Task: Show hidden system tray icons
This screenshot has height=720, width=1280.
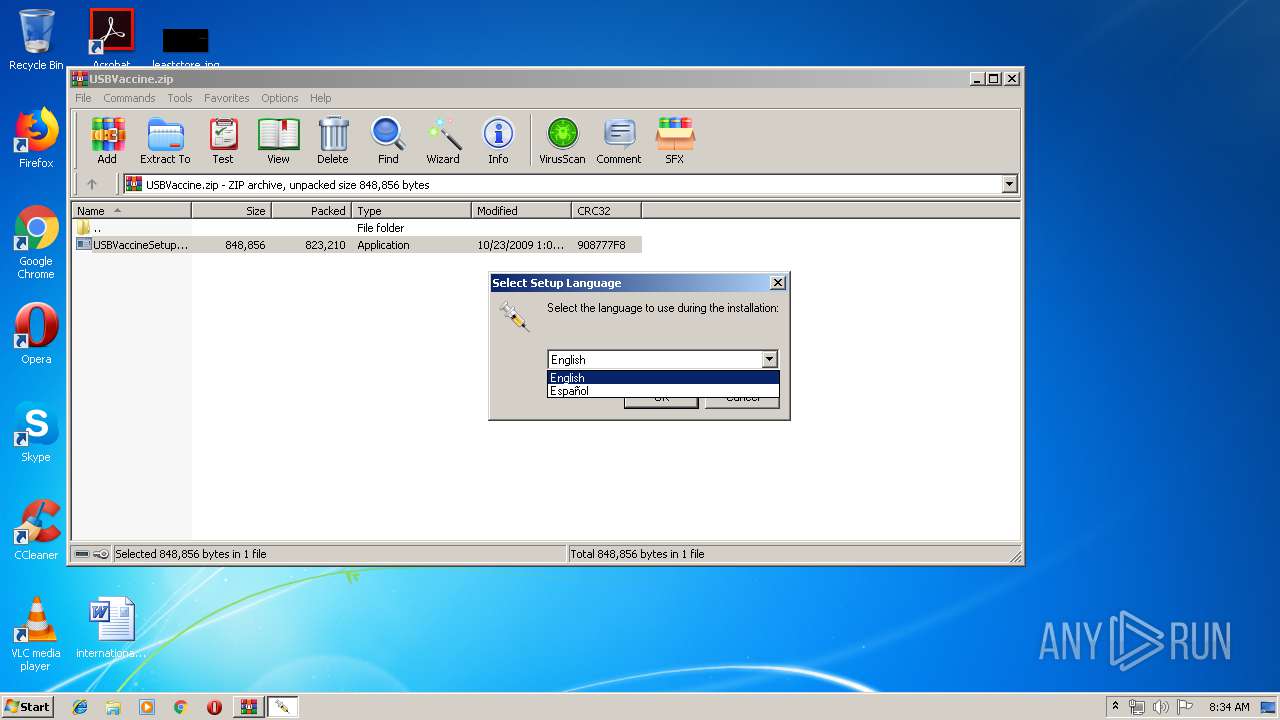Action: point(1115,707)
